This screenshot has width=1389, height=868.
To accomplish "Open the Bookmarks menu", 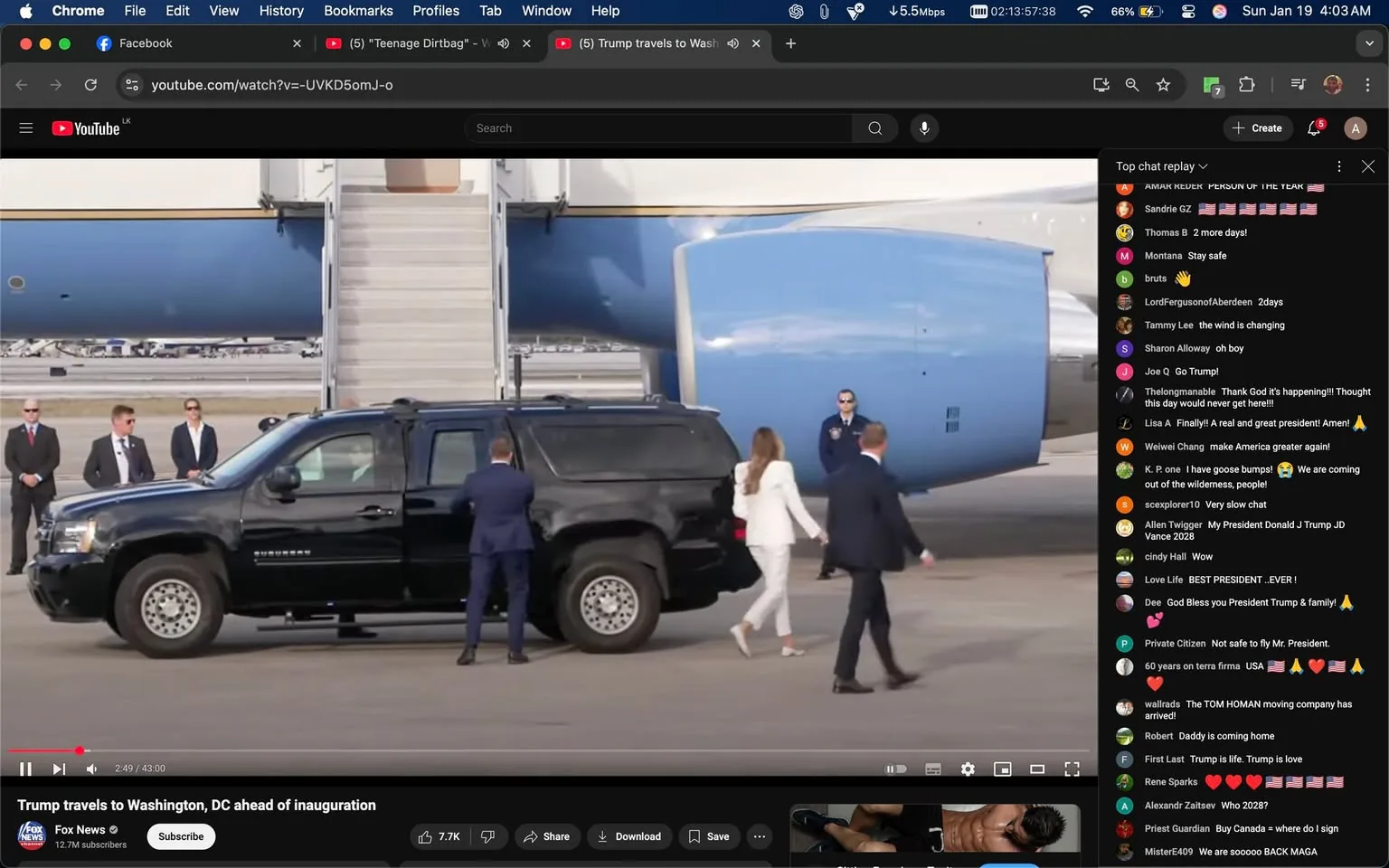I will [358, 11].
